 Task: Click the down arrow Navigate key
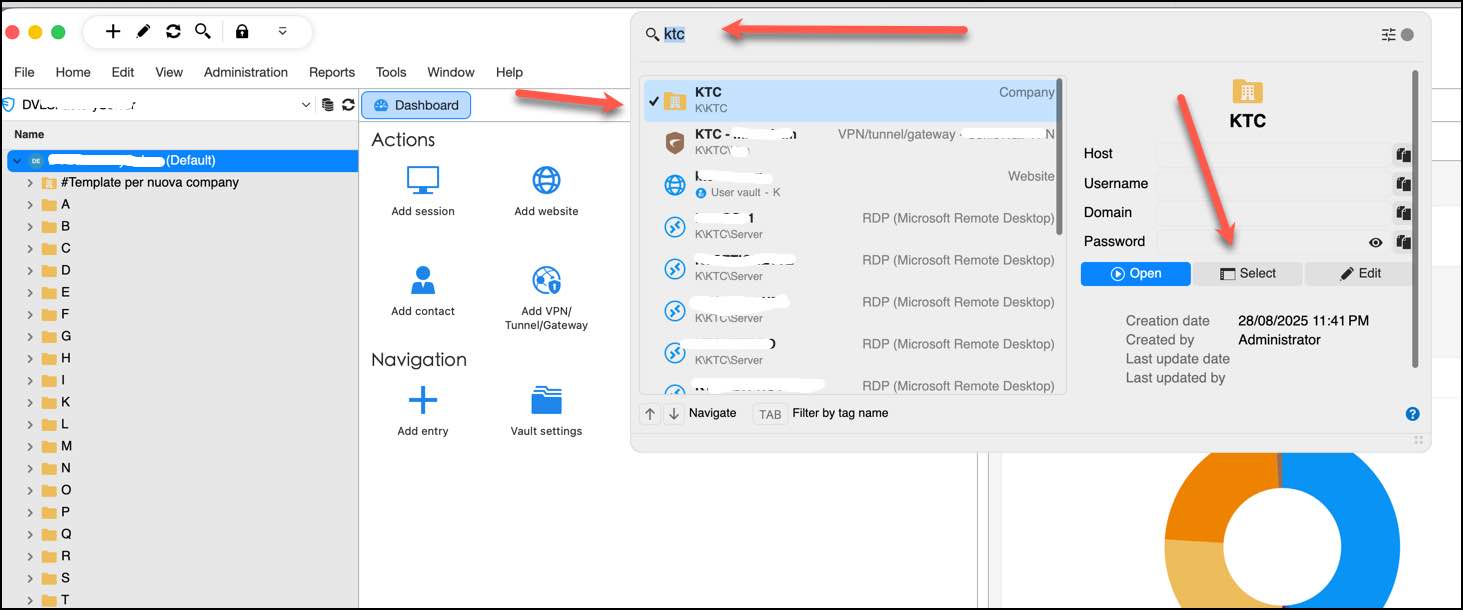[674, 414]
